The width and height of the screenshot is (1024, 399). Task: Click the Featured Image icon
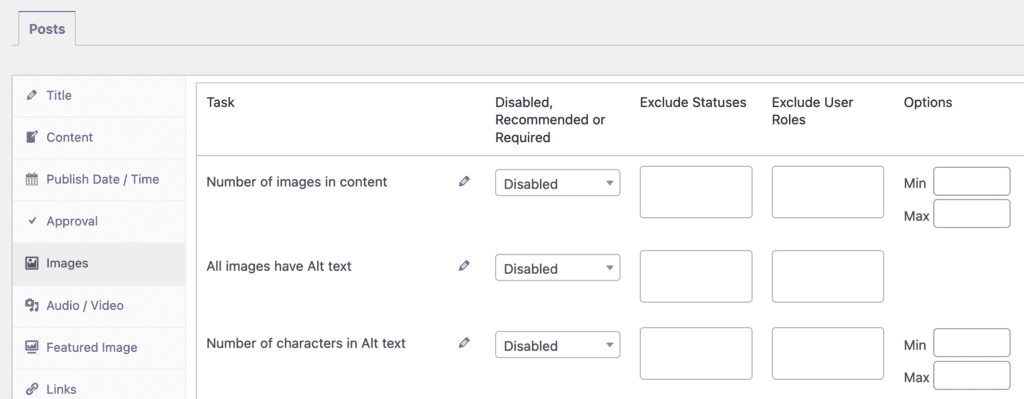(31, 347)
